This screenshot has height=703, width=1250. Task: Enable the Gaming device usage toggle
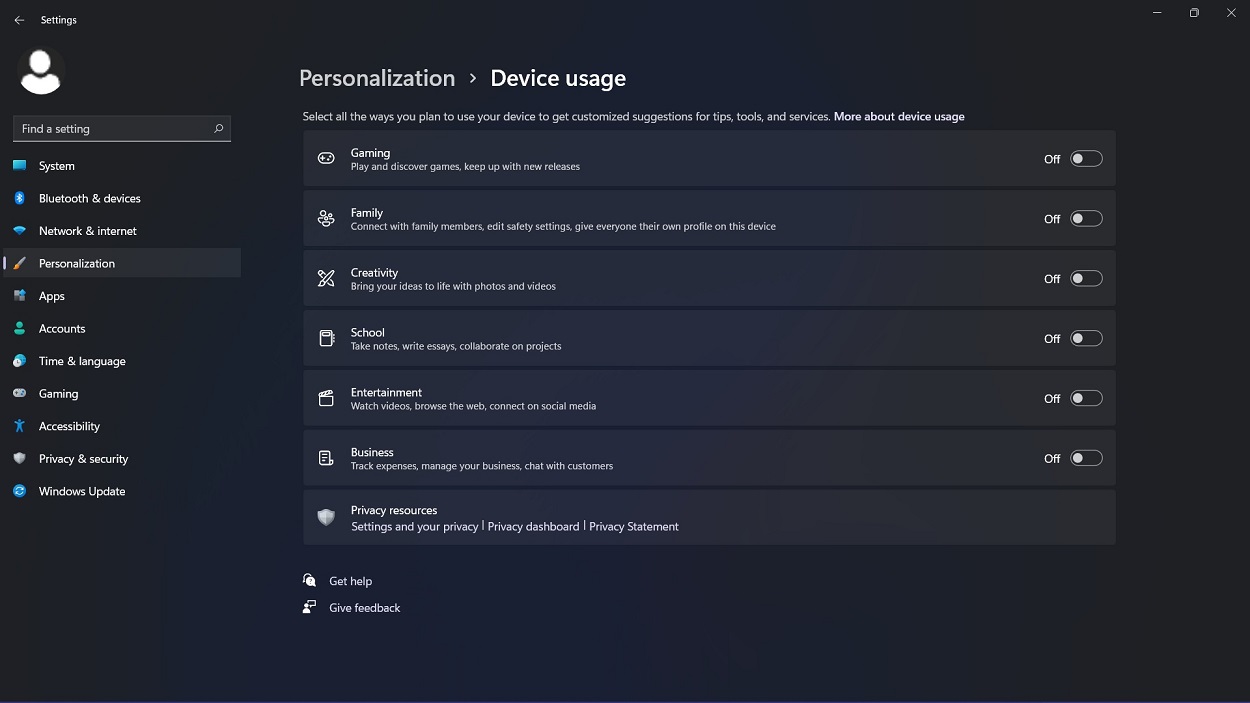click(1087, 158)
